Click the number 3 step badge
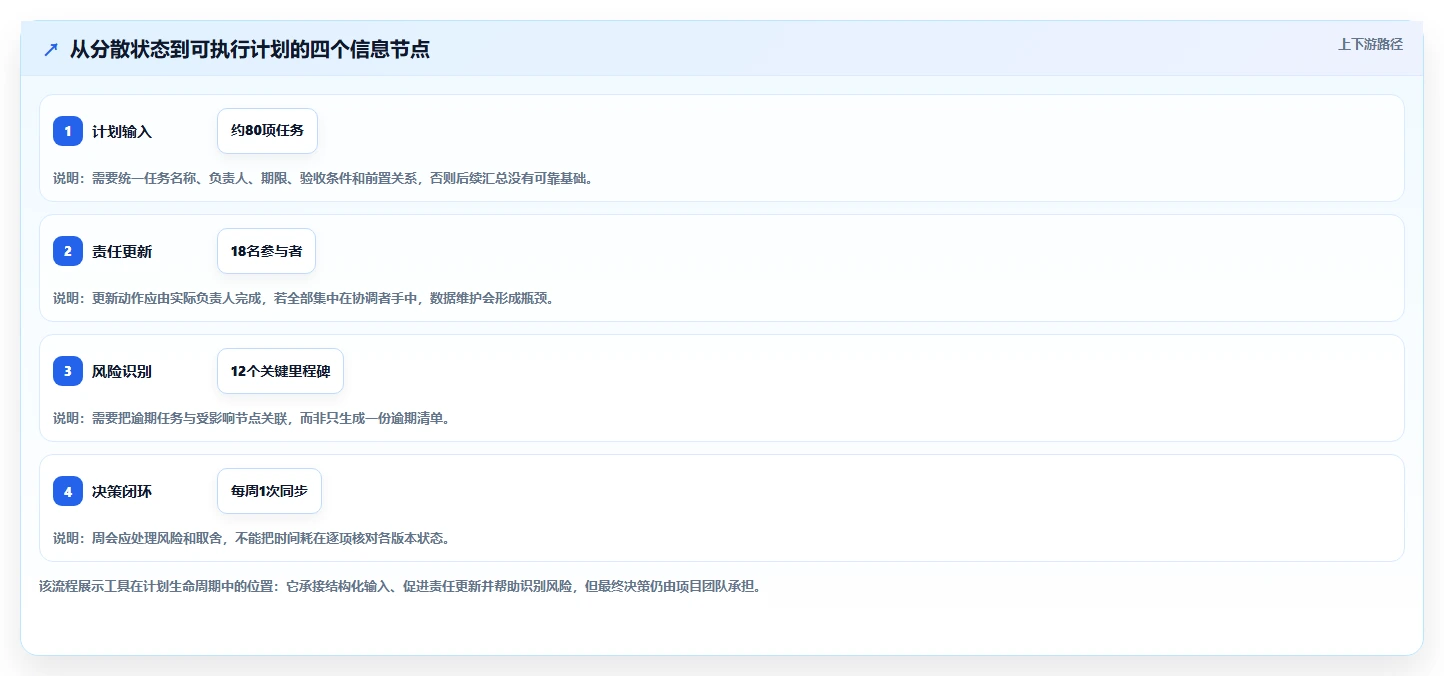Viewport: 1444px width, 676px height. tap(68, 371)
